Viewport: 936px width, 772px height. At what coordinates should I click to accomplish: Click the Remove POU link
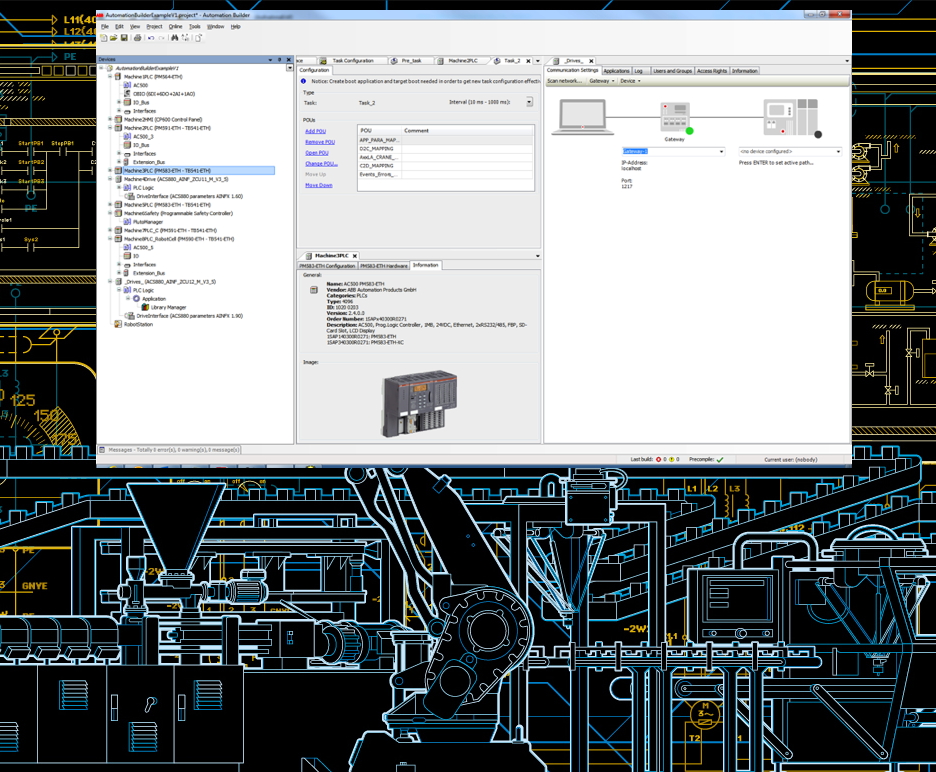[320, 142]
